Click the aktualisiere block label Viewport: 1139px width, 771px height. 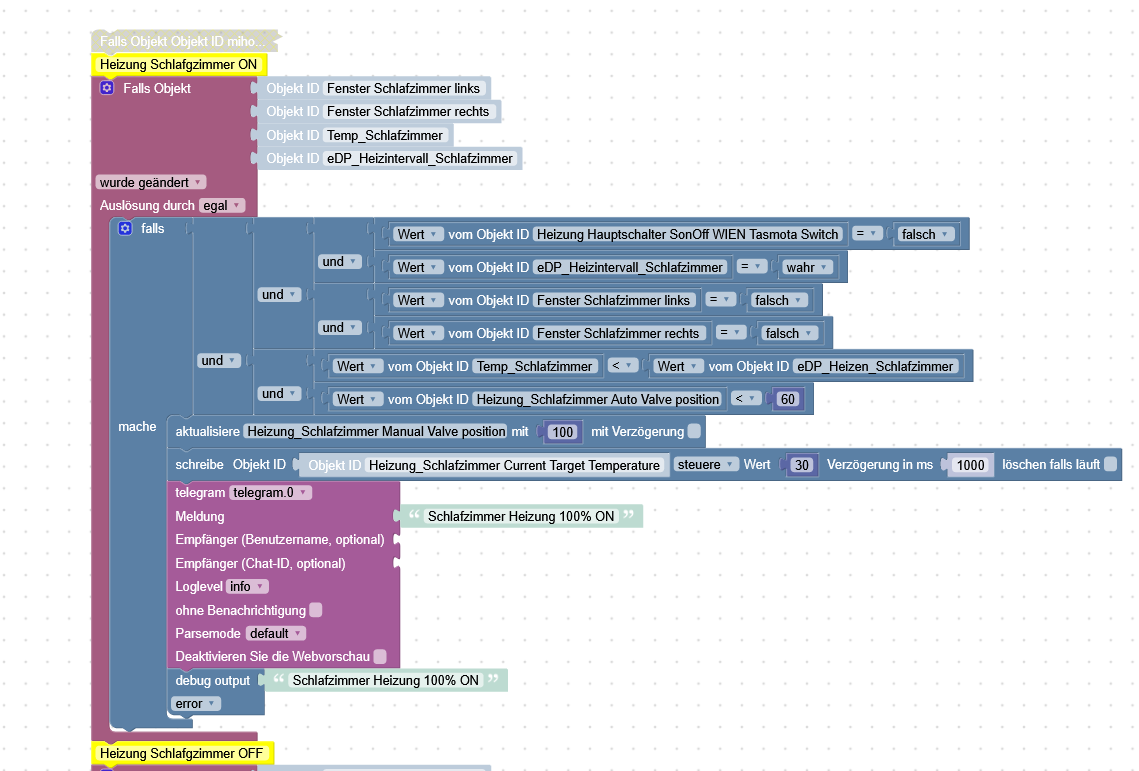coord(207,432)
